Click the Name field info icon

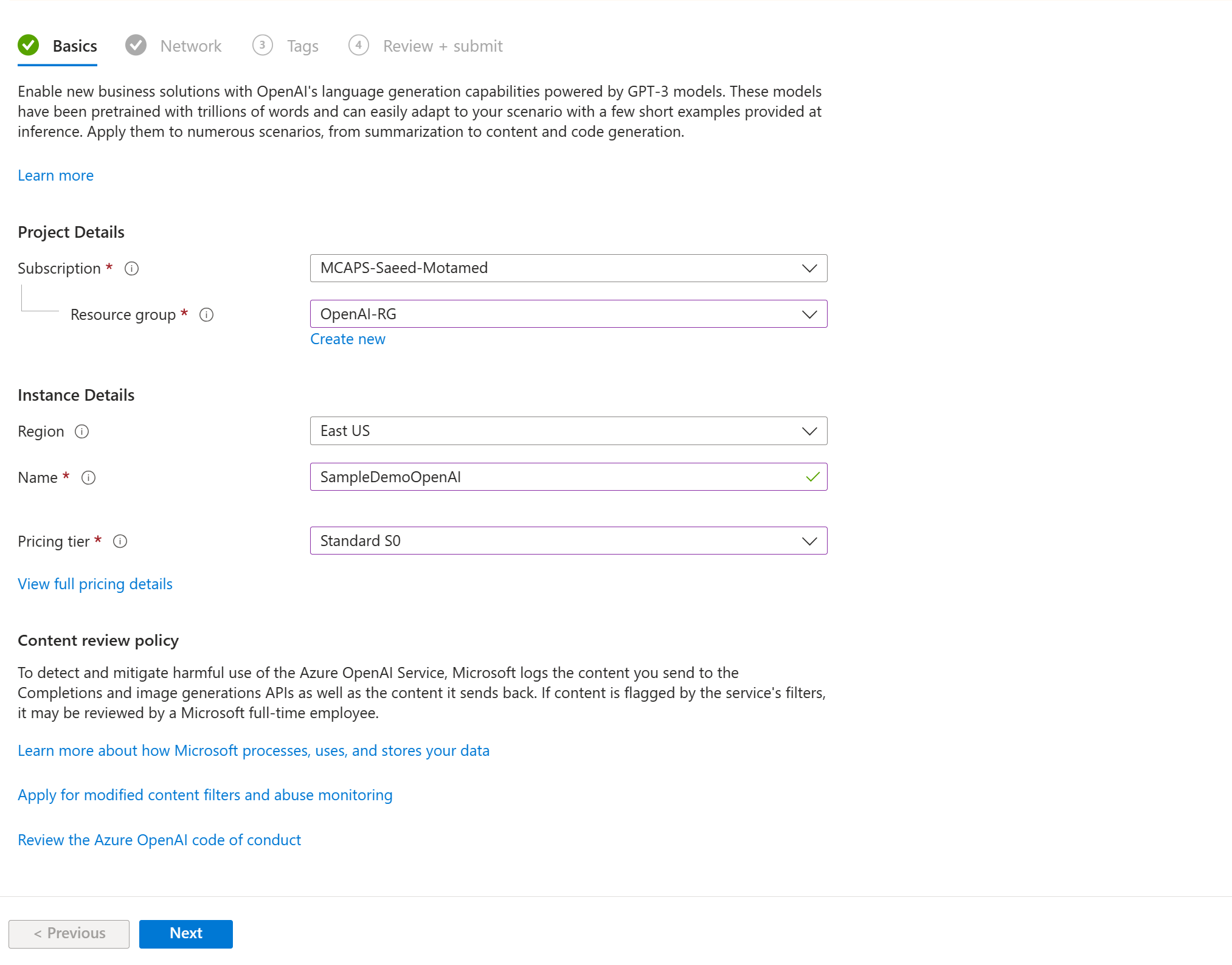(x=88, y=477)
